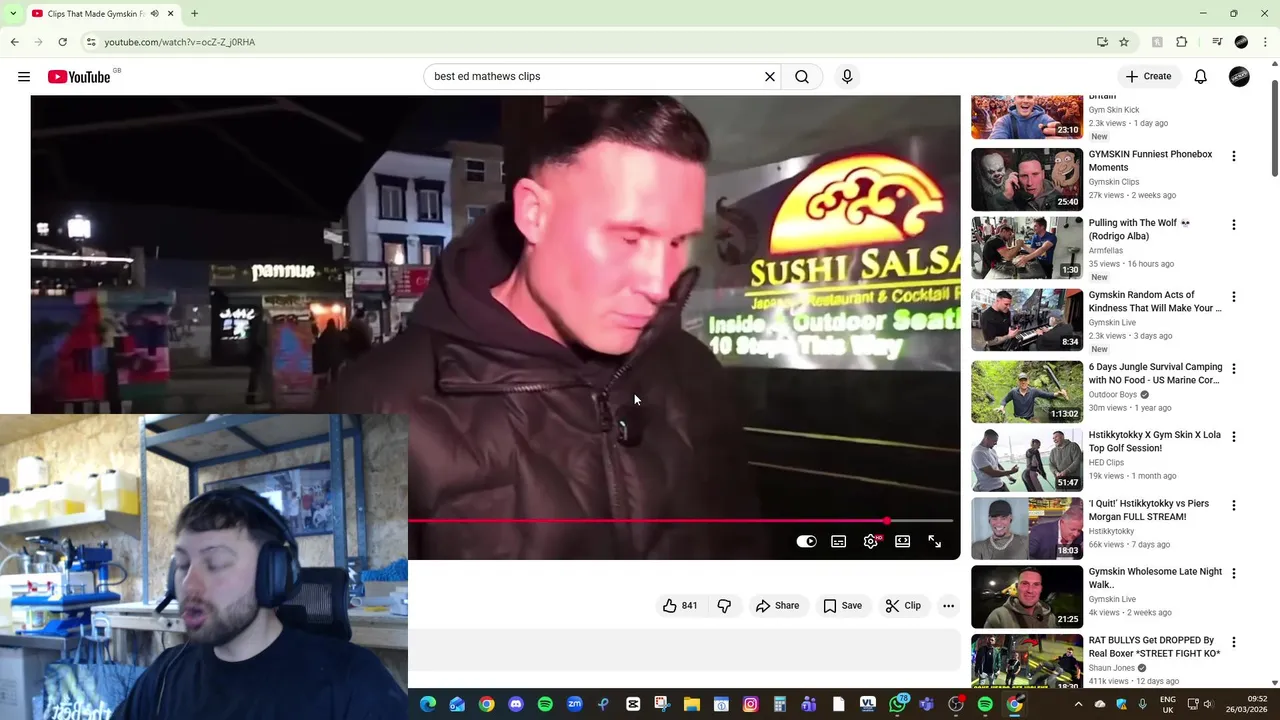Open more options for 6 Days Jungle Survival
This screenshot has height=720, width=1280.
(x=1233, y=369)
